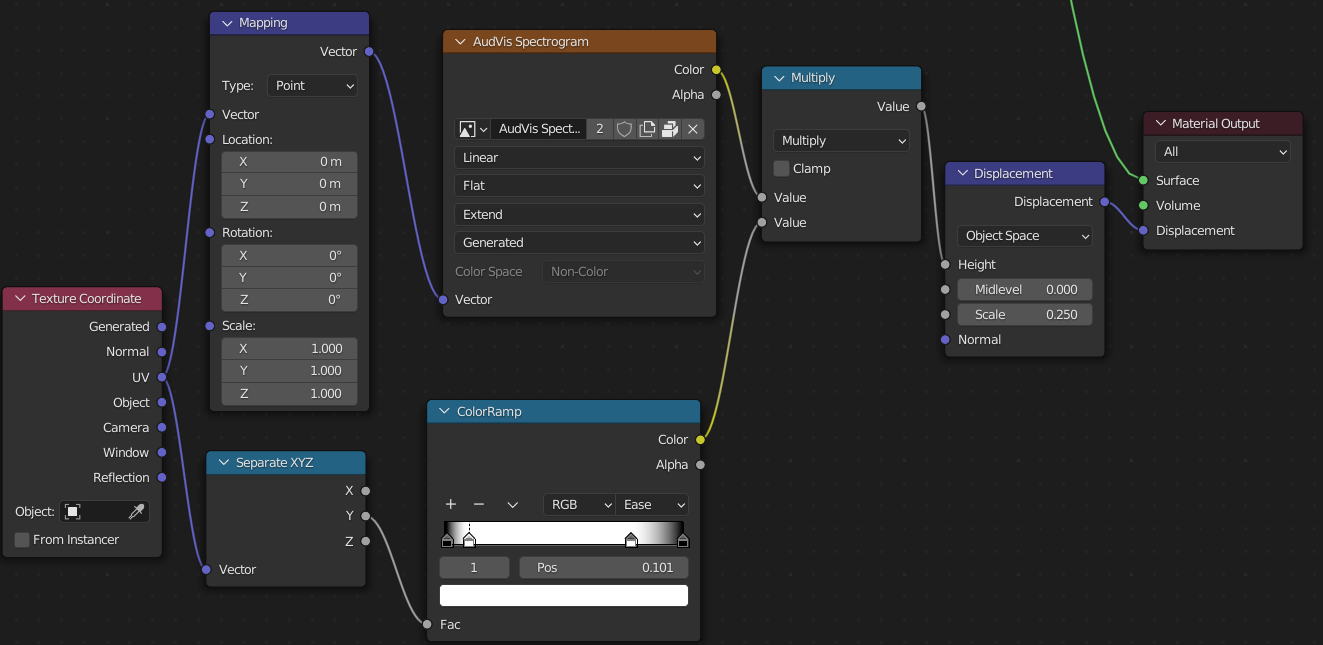
Task: Open the image browse icon in AudVis Spectrogram
Action: [x=472, y=129]
